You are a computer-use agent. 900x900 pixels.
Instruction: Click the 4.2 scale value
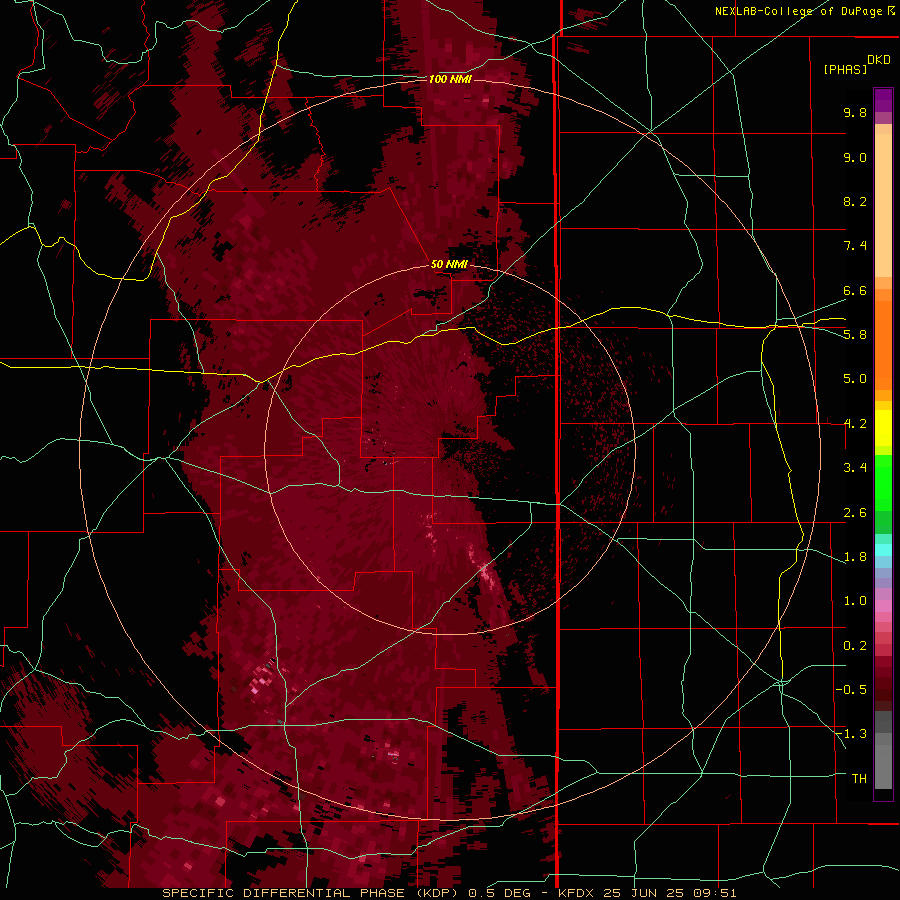pyautogui.click(x=855, y=424)
